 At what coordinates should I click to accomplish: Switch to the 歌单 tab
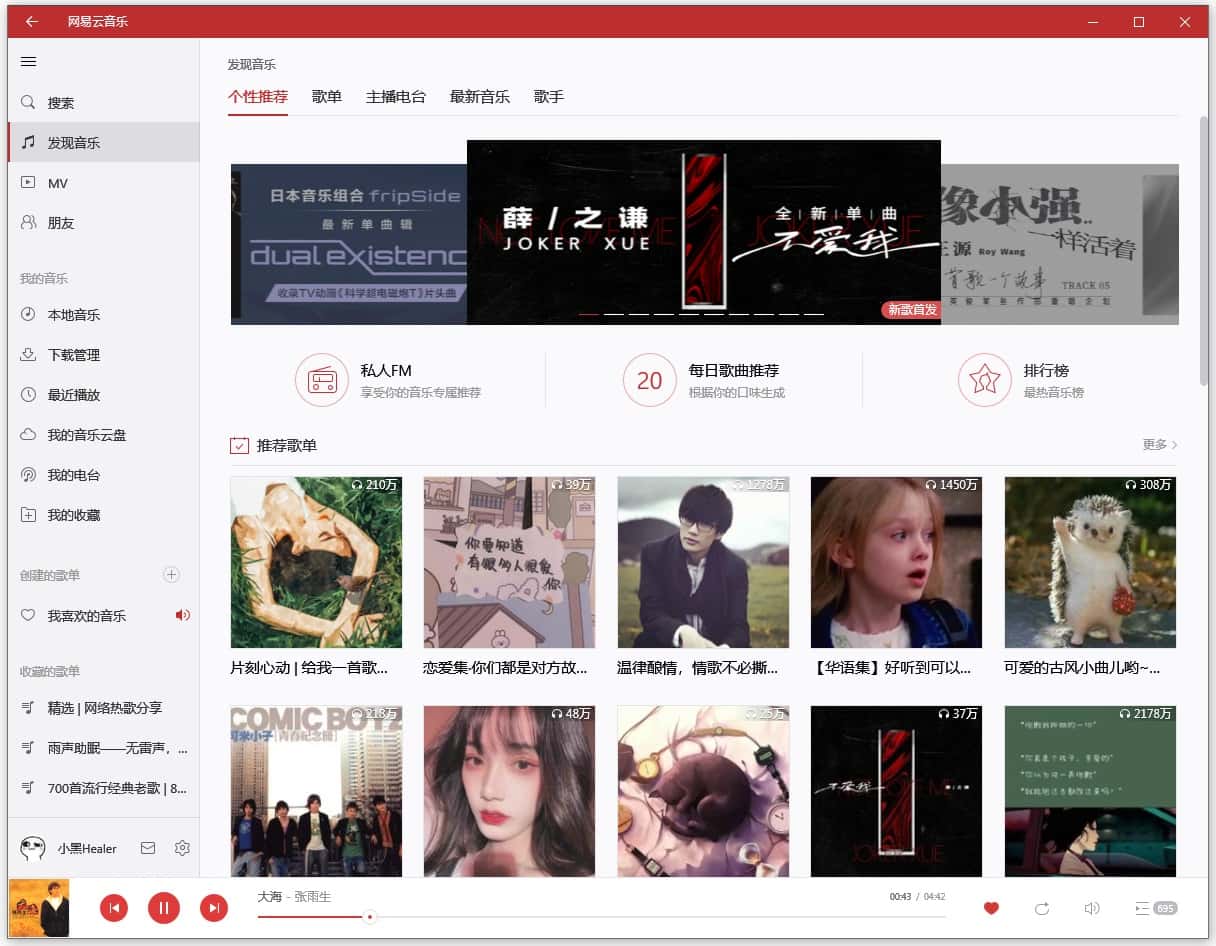(327, 97)
